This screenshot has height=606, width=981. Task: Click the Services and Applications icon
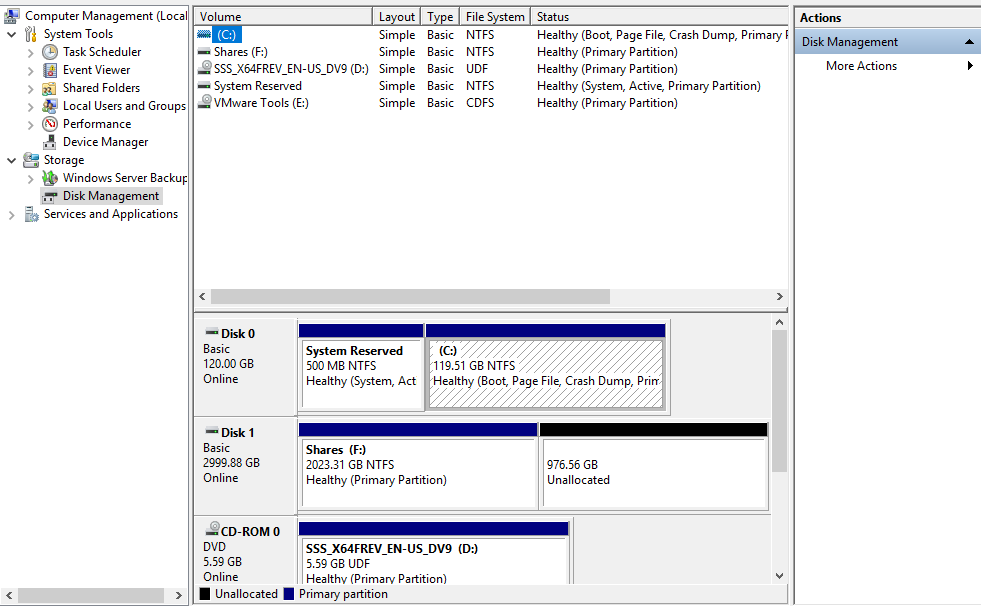tap(31, 215)
